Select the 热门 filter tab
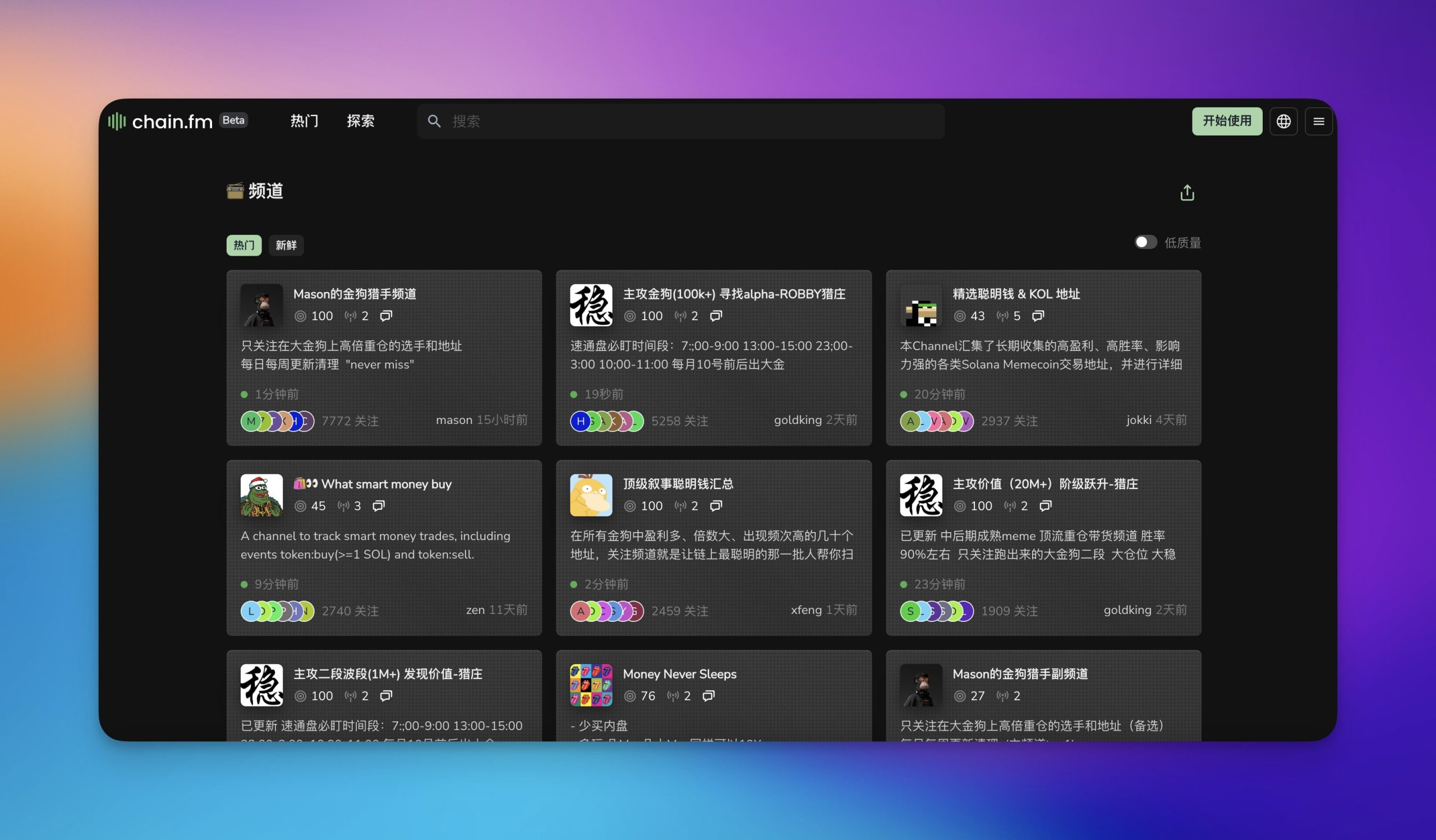The image size is (1436, 840). point(244,245)
